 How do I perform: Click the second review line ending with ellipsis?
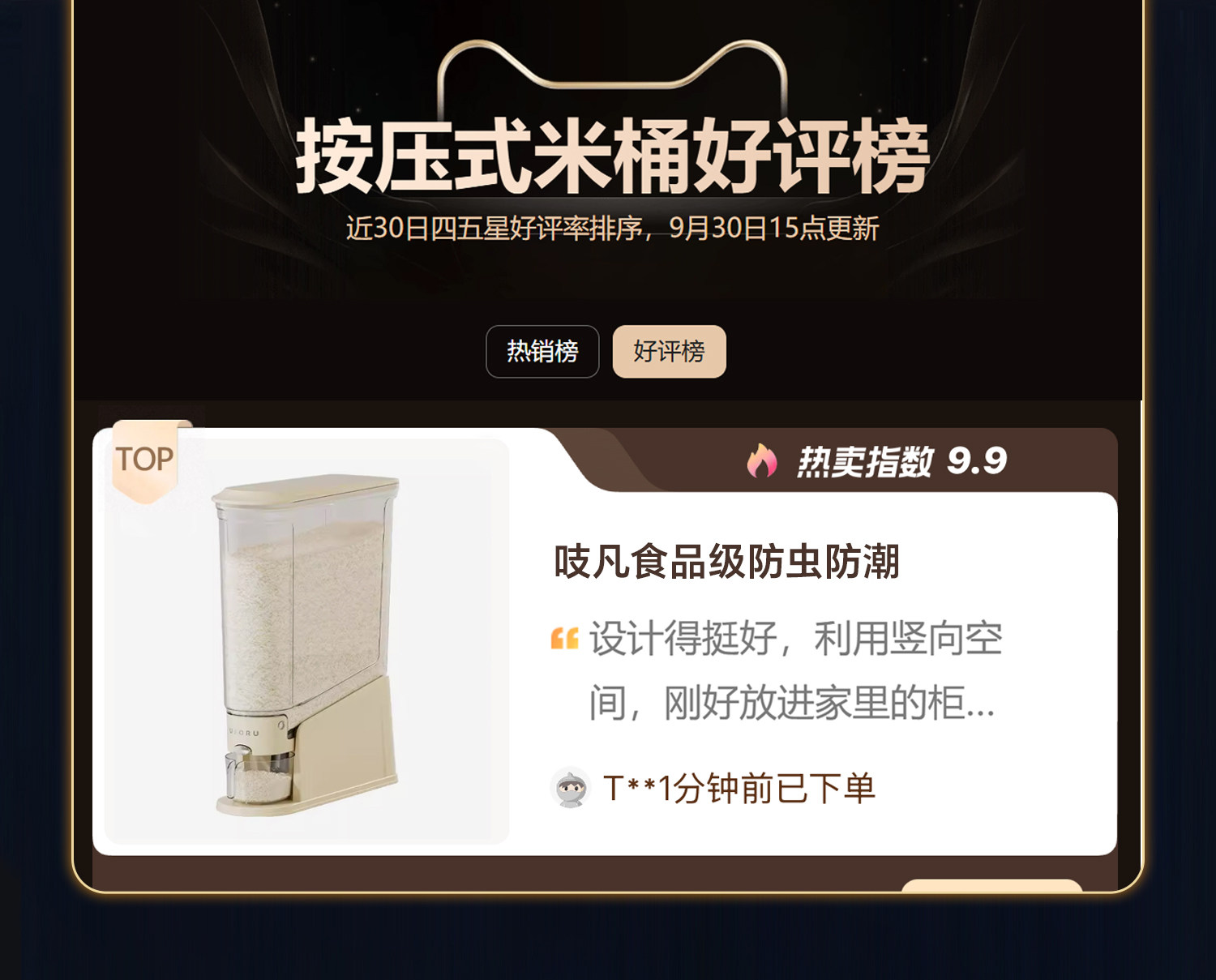point(792,702)
